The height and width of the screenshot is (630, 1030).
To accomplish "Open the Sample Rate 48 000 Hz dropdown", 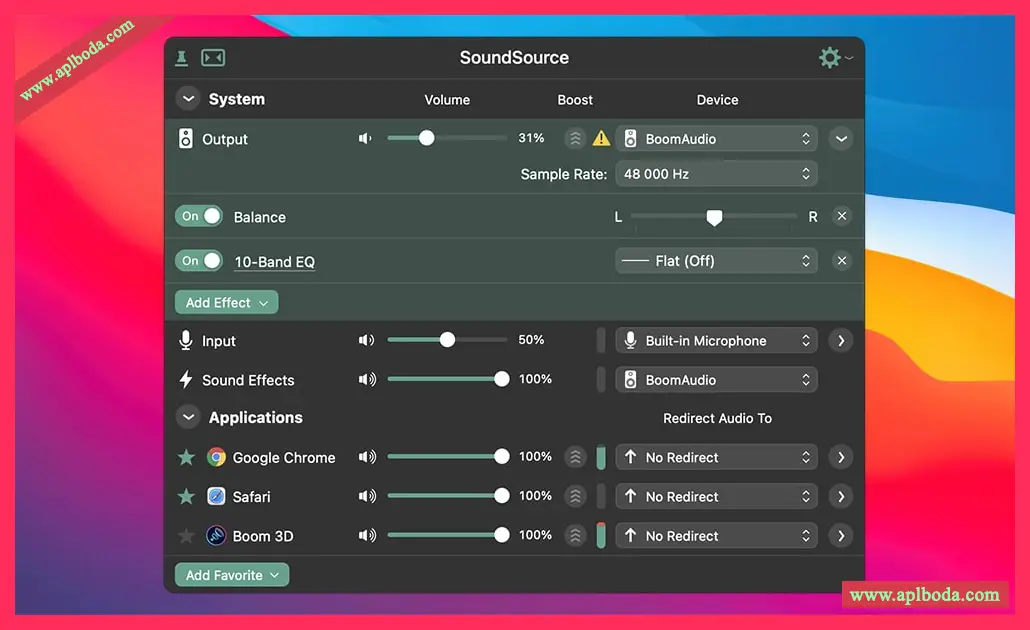I will [716, 174].
